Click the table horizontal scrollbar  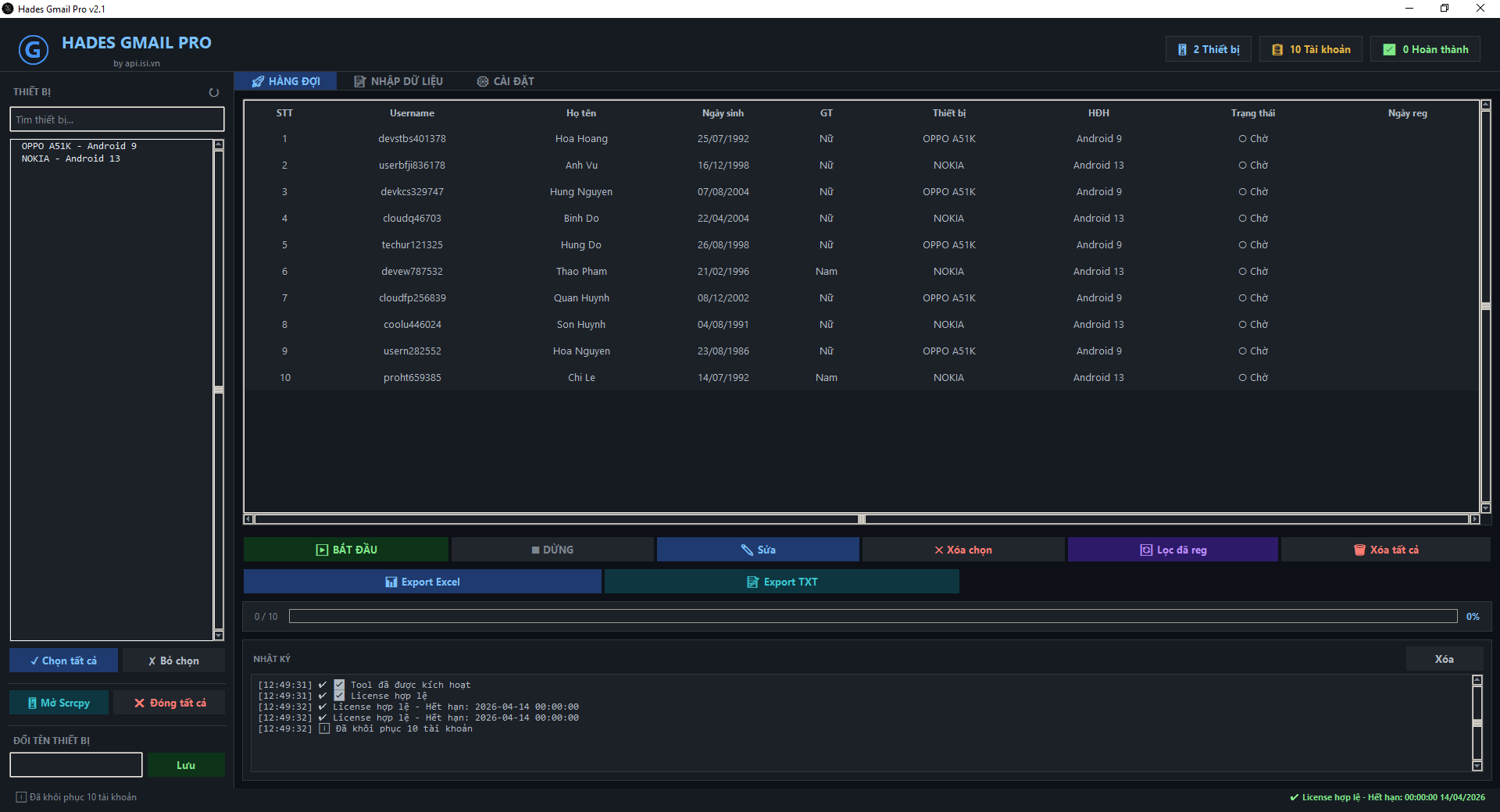pyautogui.click(x=862, y=519)
